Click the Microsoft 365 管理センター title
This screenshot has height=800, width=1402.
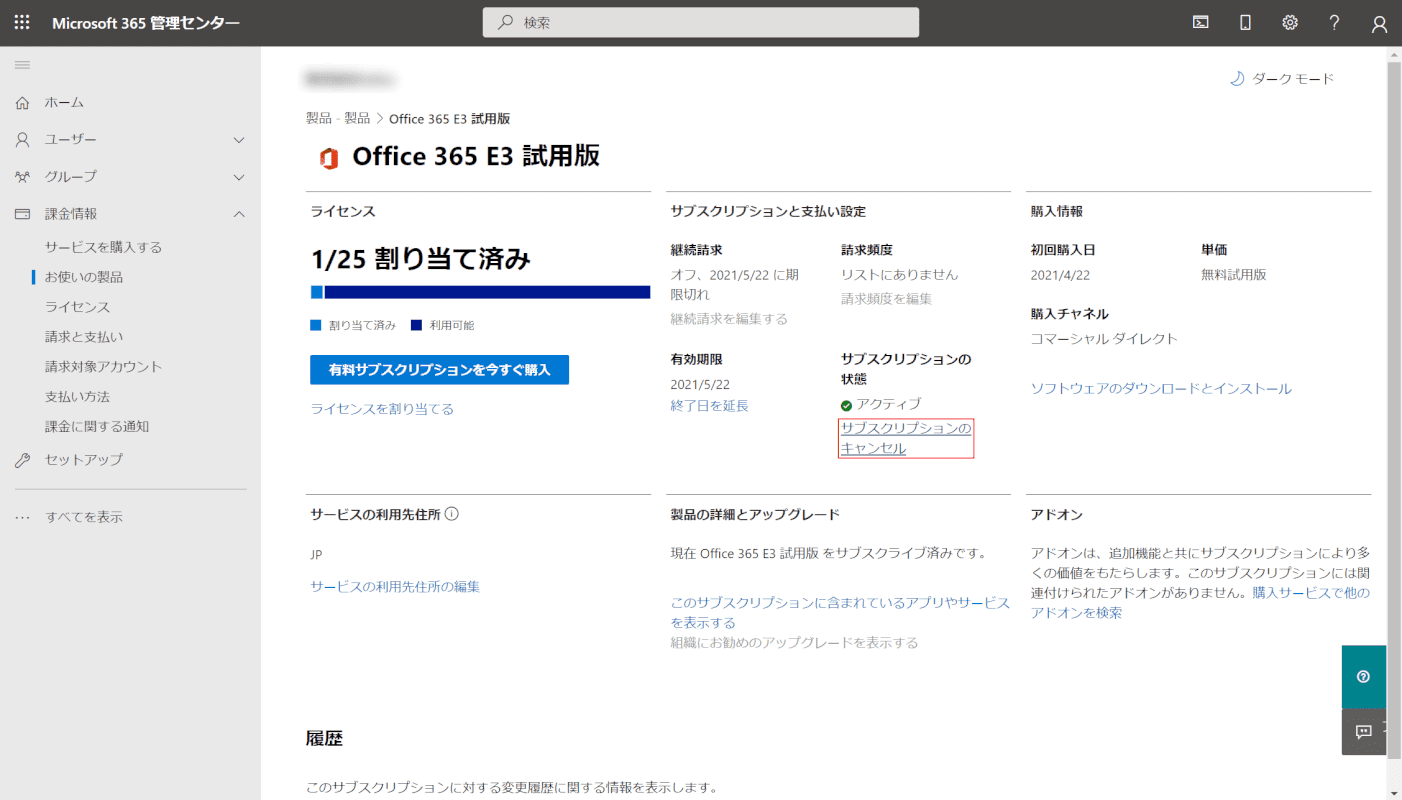point(146,23)
